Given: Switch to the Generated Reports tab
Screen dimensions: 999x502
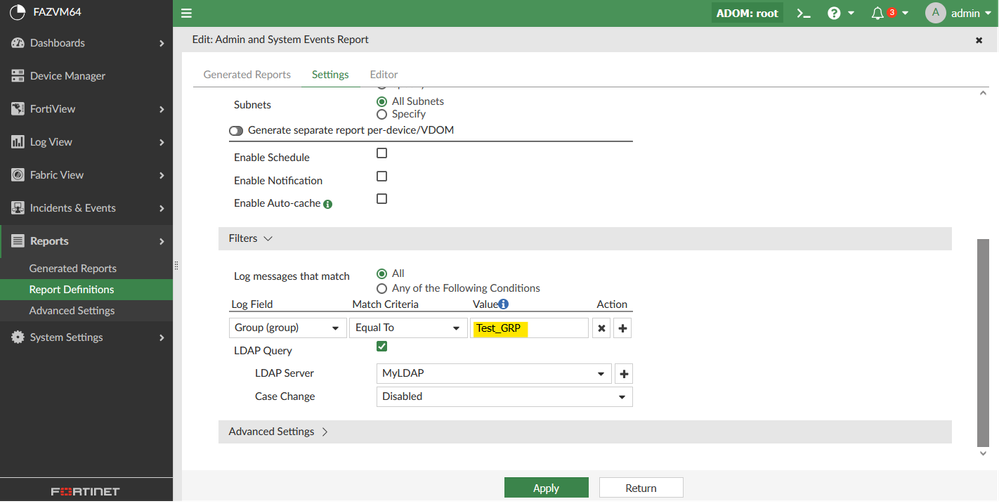Looking at the screenshot, I should 247,75.
